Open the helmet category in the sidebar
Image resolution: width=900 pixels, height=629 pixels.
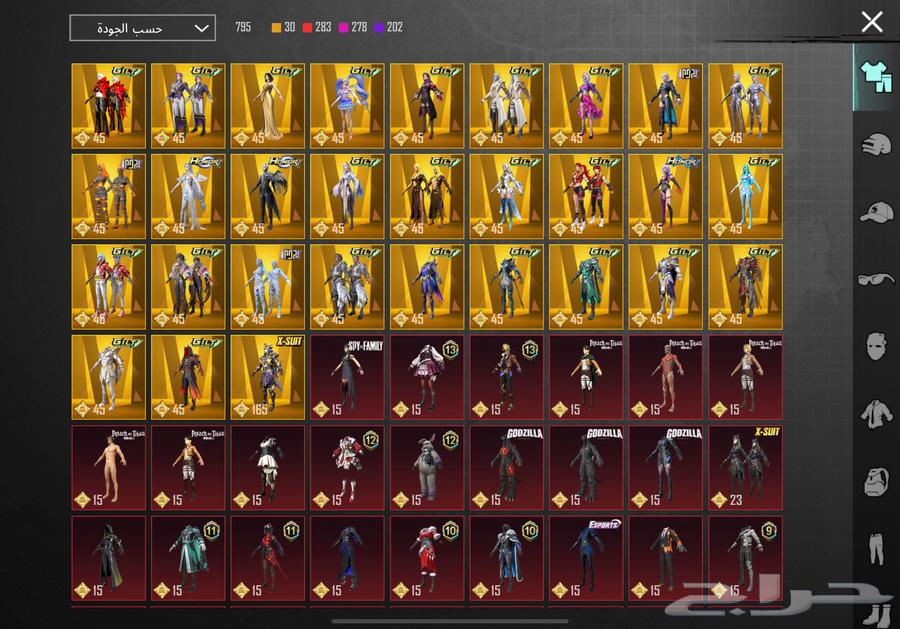pyautogui.click(x=876, y=144)
